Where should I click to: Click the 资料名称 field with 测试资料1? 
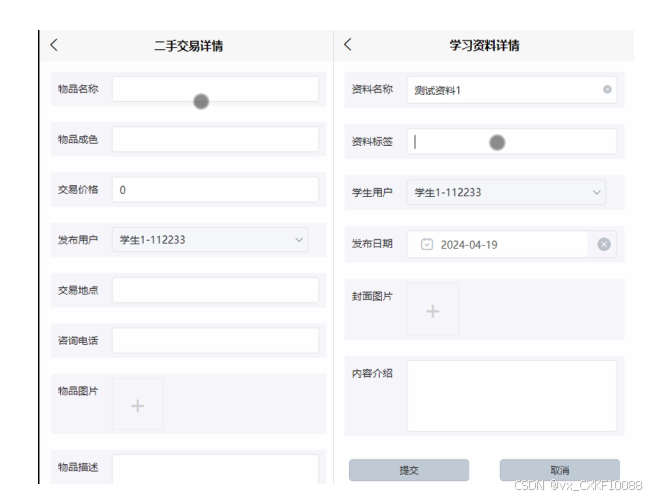(x=511, y=90)
